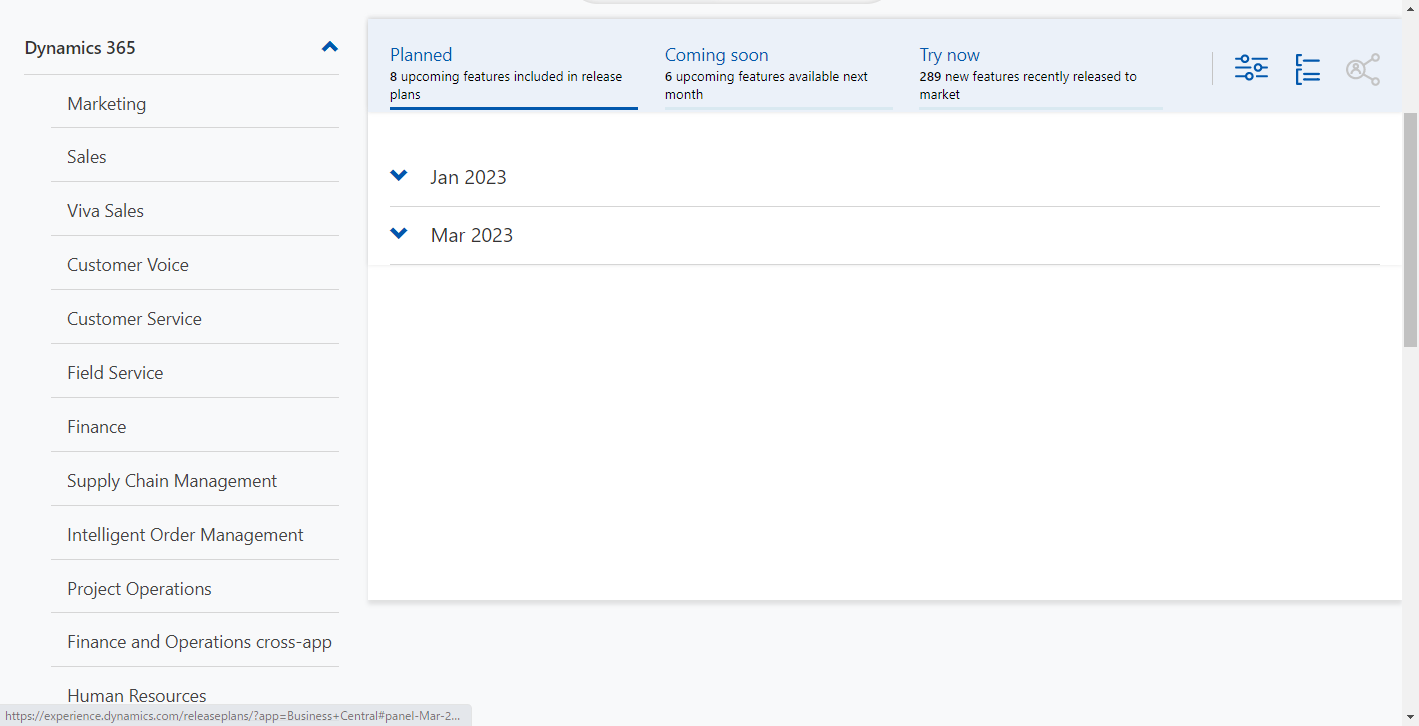View Viva Sales features
Image resolution: width=1419 pixels, height=726 pixels.
[x=105, y=210]
